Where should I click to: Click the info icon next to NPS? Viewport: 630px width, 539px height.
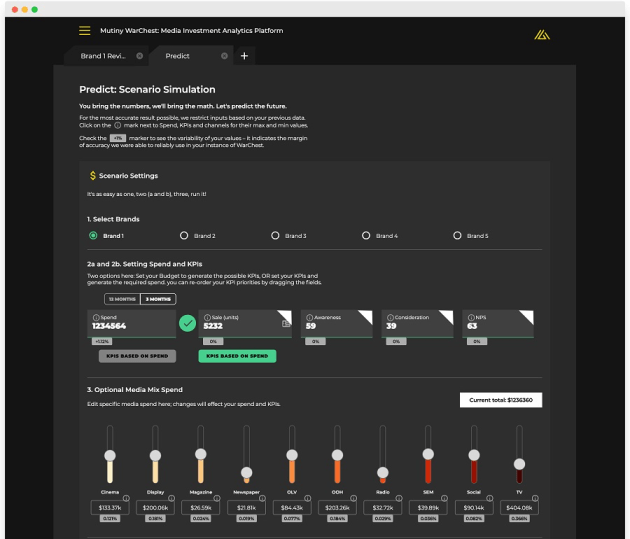click(x=471, y=317)
